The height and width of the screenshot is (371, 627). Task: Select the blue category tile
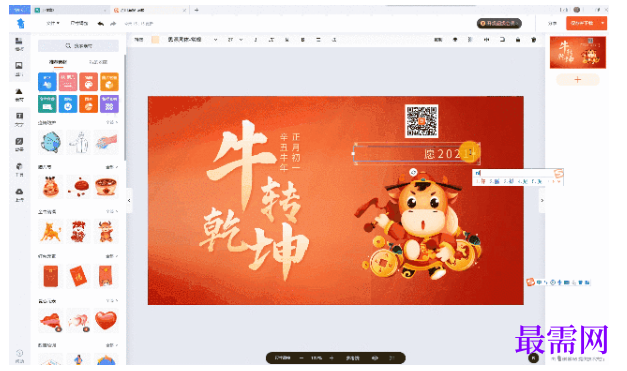pos(47,82)
